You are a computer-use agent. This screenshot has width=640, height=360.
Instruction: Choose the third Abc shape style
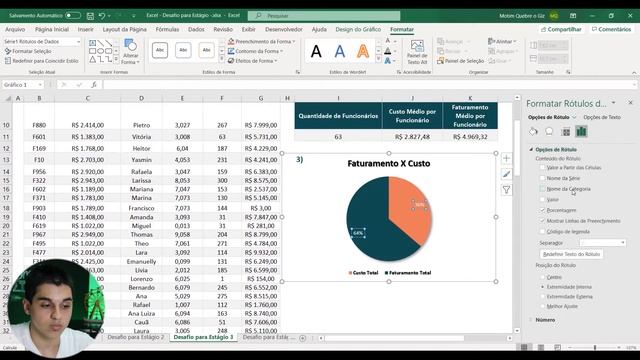[x=207, y=50]
